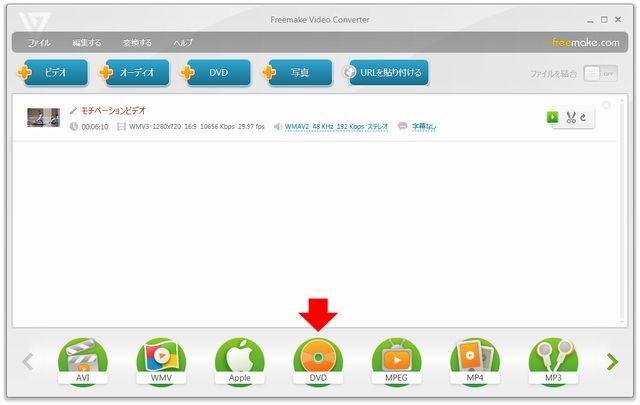Open the ファイル menu
640x405 pixels.
point(39,43)
